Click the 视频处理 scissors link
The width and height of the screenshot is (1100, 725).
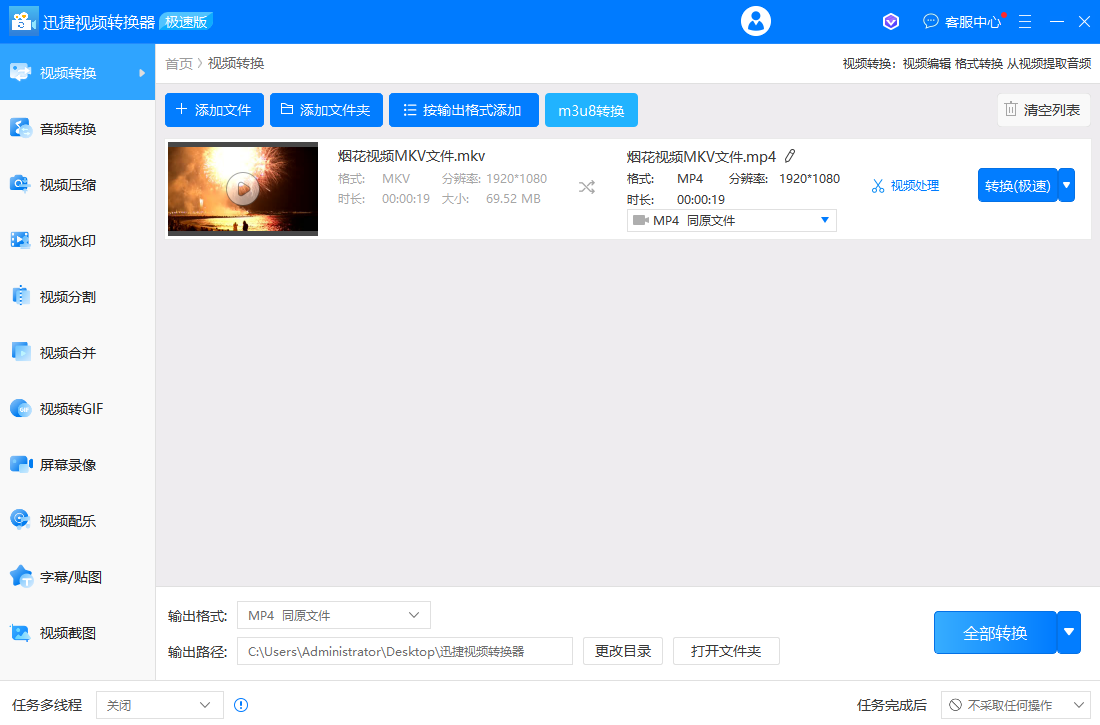[906, 186]
